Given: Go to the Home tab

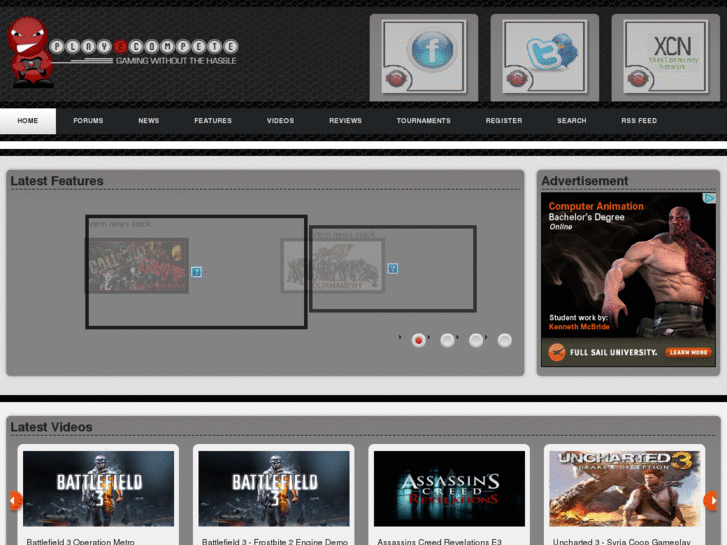Looking at the screenshot, I should pos(28,121).
